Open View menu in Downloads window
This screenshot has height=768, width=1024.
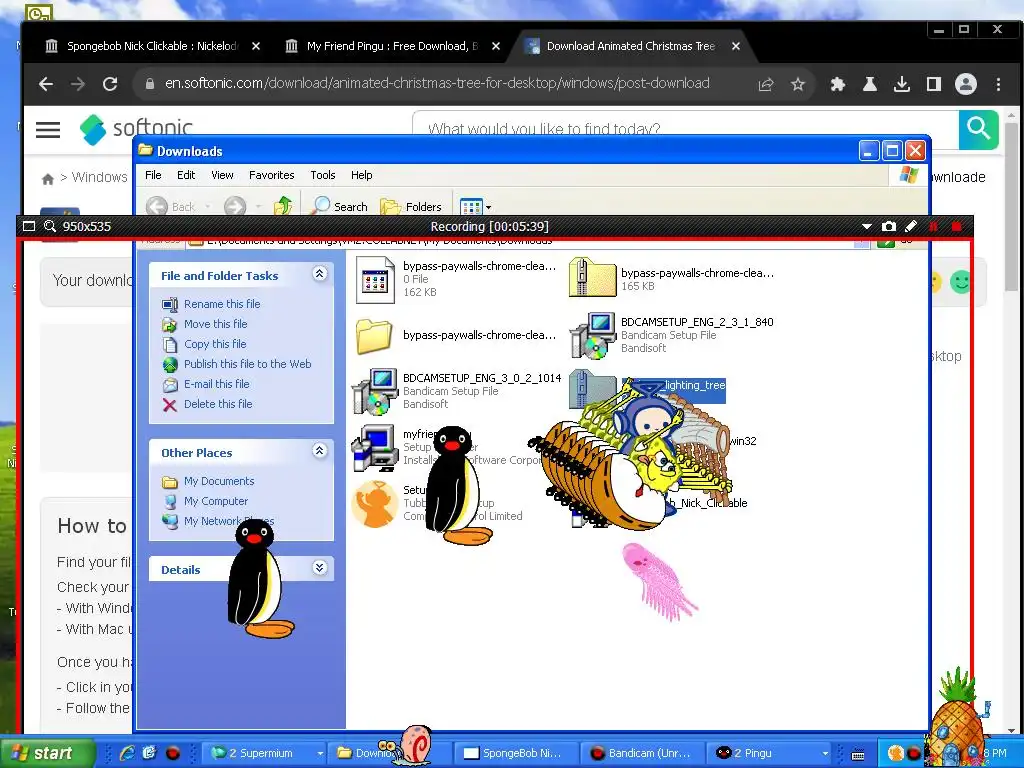pyautogui.click(x=222, y=175)
